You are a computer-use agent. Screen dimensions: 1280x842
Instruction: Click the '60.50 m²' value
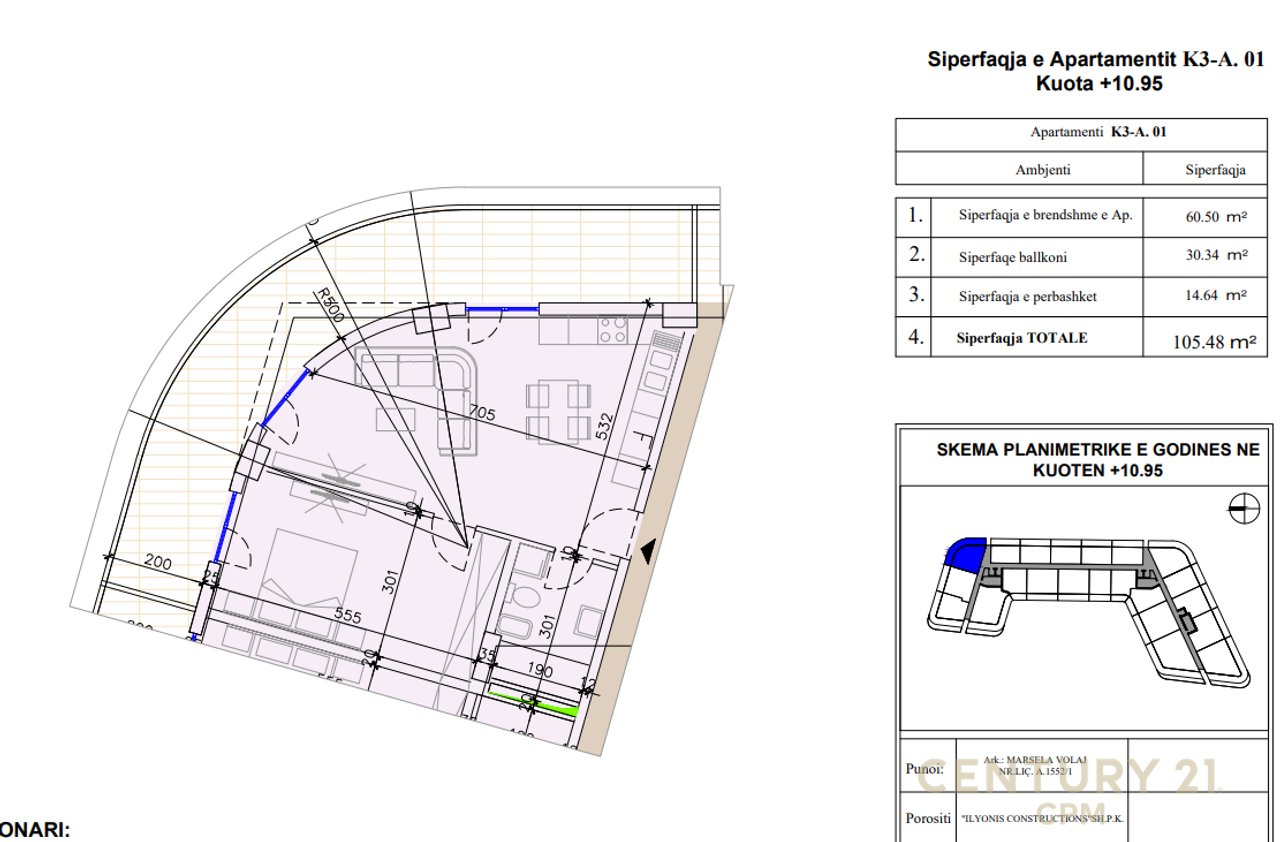coord(1216,216)
